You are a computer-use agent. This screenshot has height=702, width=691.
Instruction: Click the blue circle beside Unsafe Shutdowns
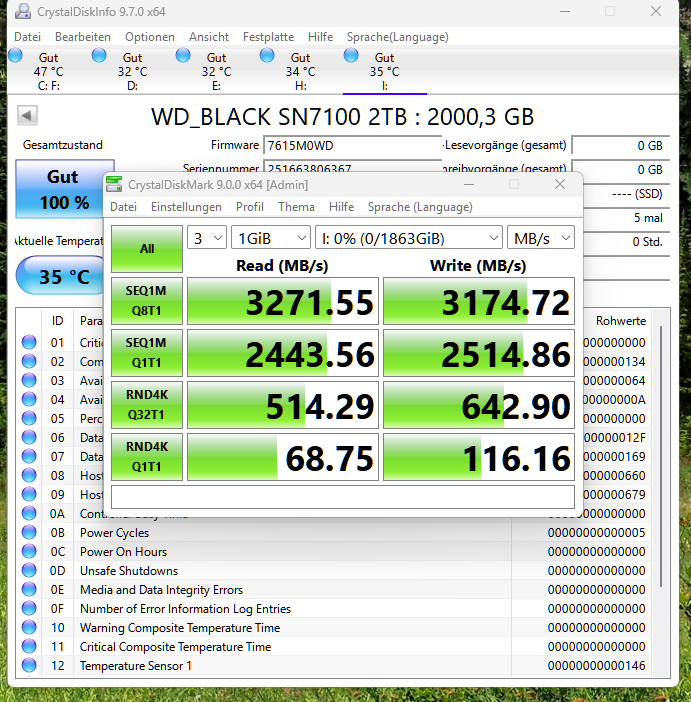[x=29, y=570]
